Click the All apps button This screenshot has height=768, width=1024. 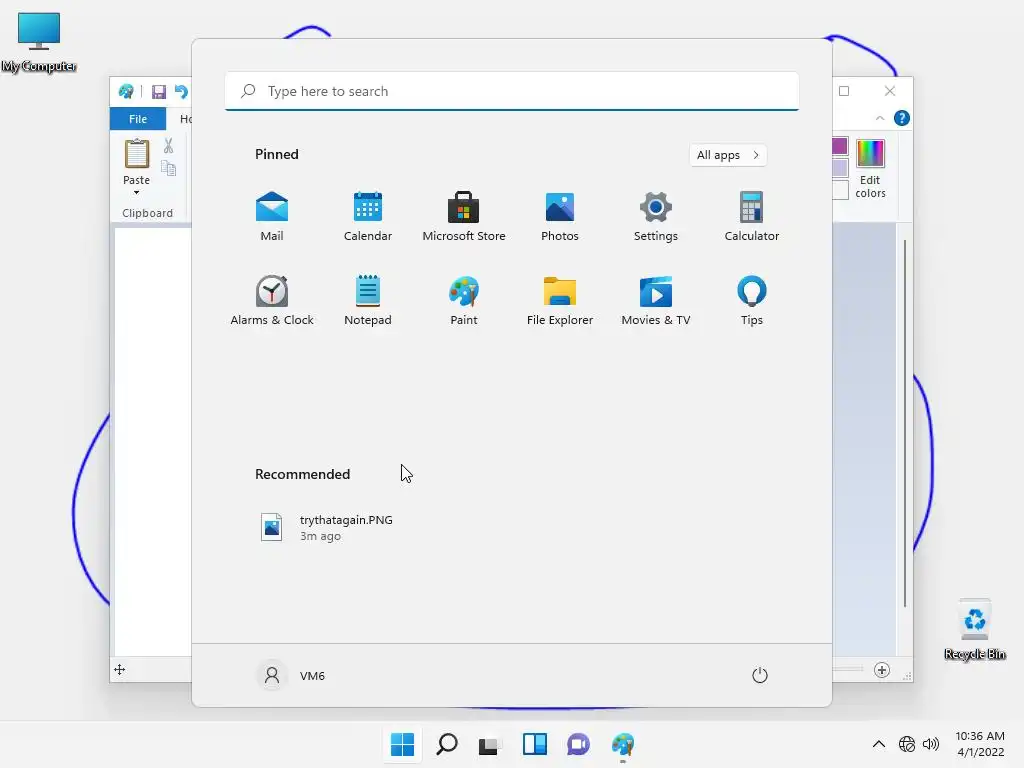pyautogui.click(x=728, y=155)
